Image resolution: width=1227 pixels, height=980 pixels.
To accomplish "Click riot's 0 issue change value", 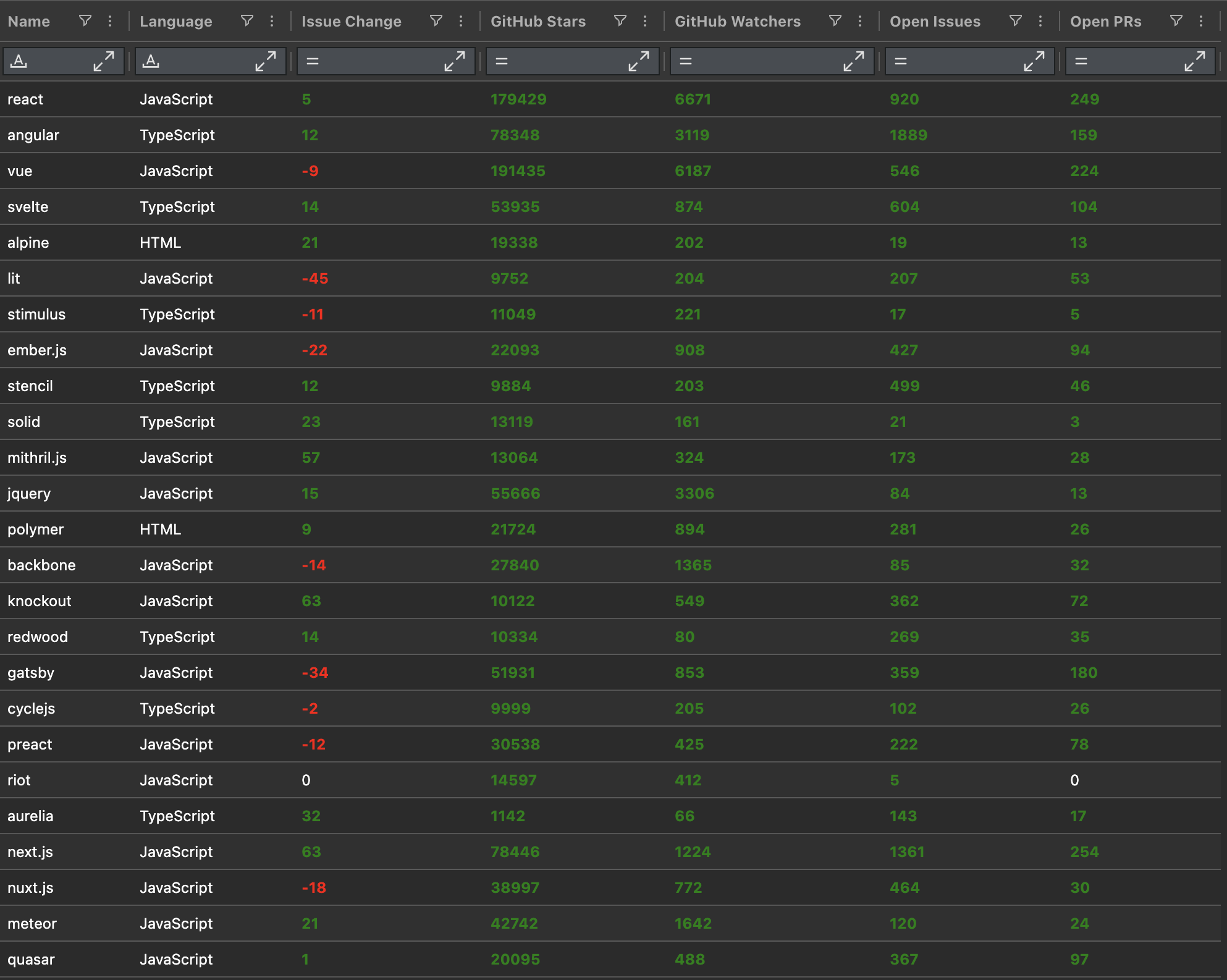I will point(306,780).
